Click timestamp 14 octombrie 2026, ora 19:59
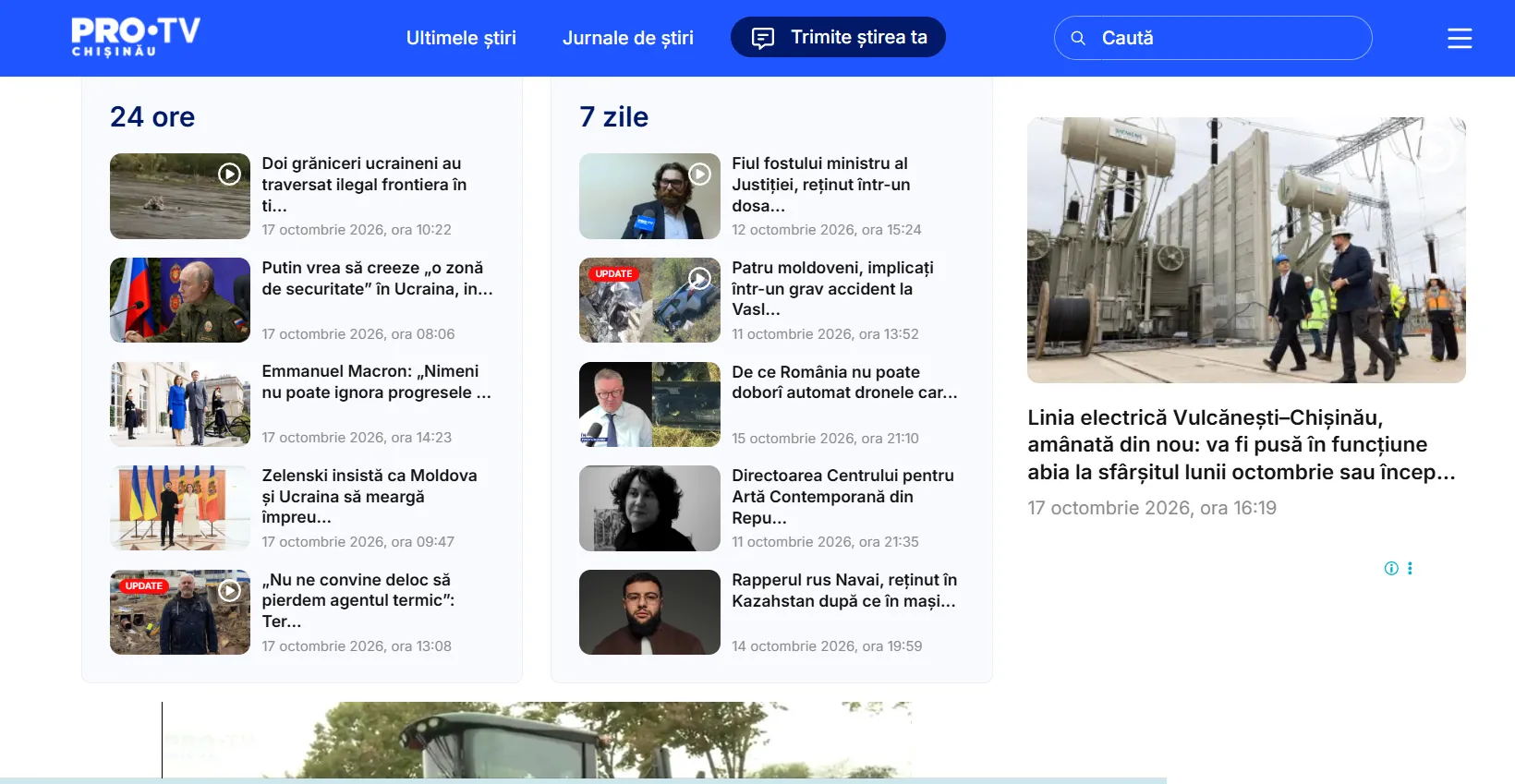 coord(827,646)
